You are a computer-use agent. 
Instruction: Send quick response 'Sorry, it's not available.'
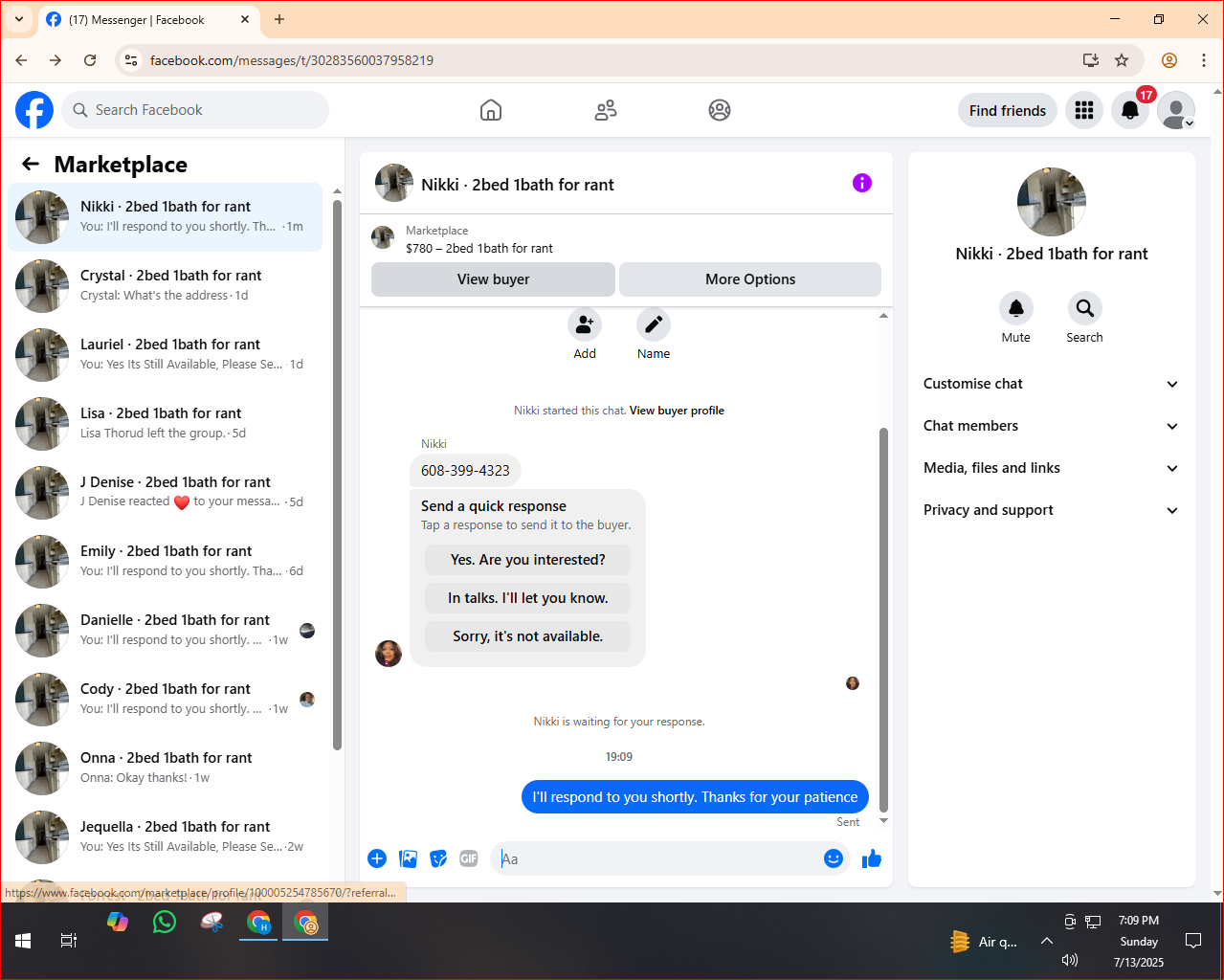pyautogui.click(x=528, y=636)
